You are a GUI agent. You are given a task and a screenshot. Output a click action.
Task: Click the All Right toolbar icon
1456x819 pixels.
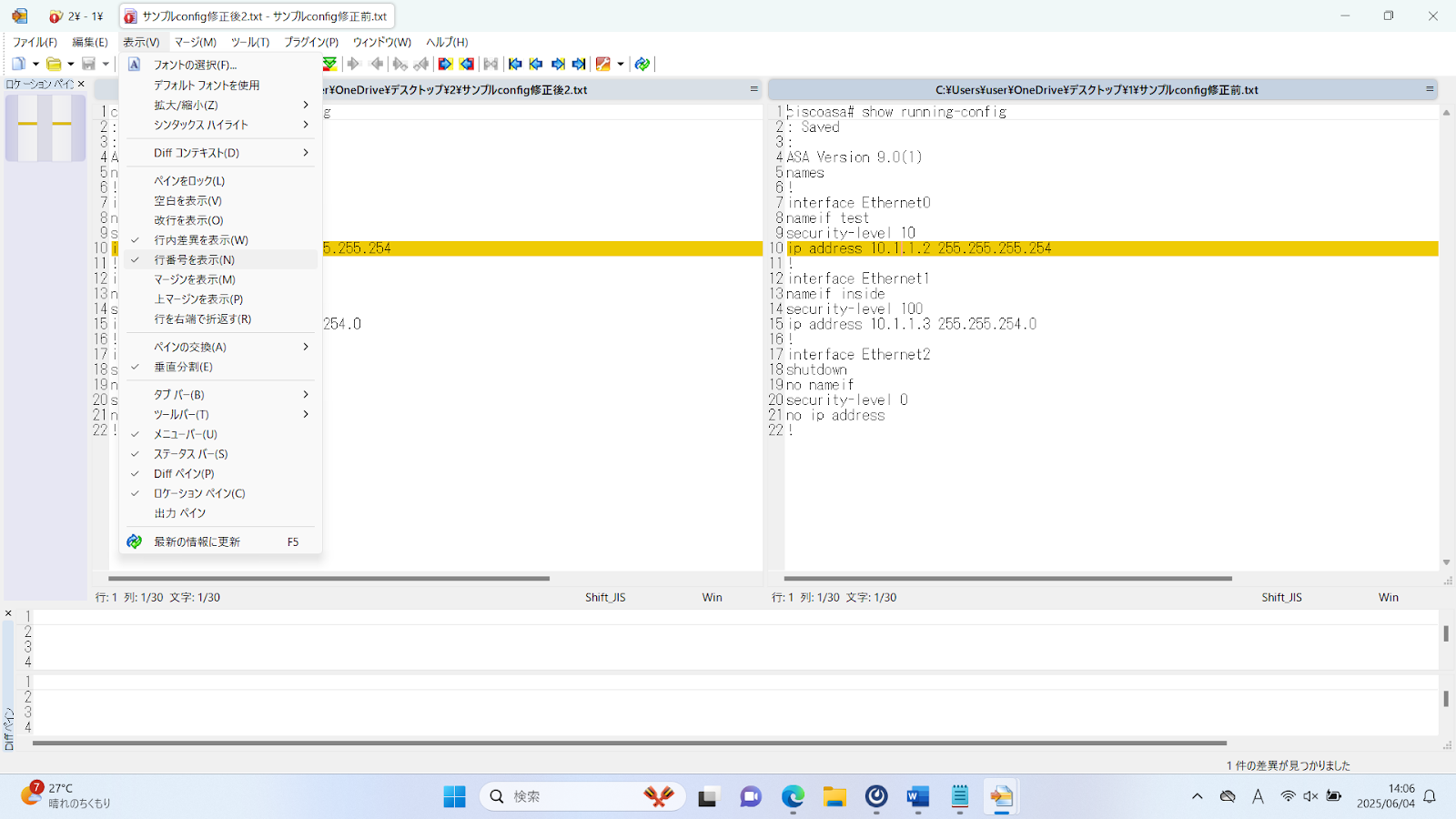445,64
